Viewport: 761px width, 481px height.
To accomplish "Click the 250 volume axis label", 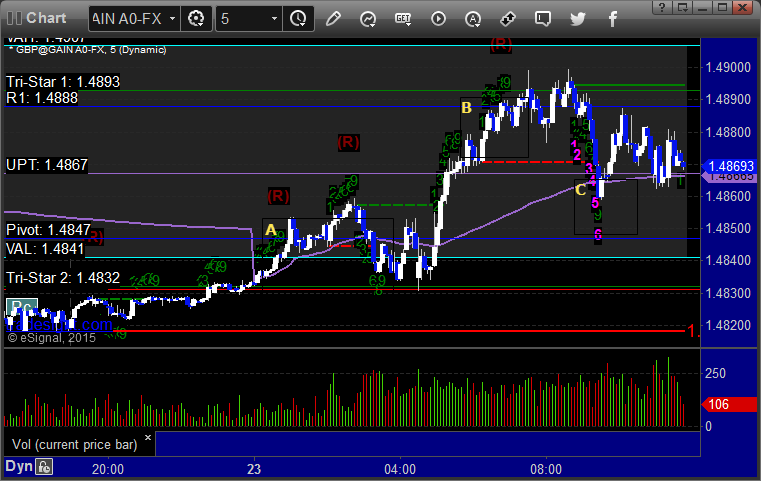I will click(715, 373).
